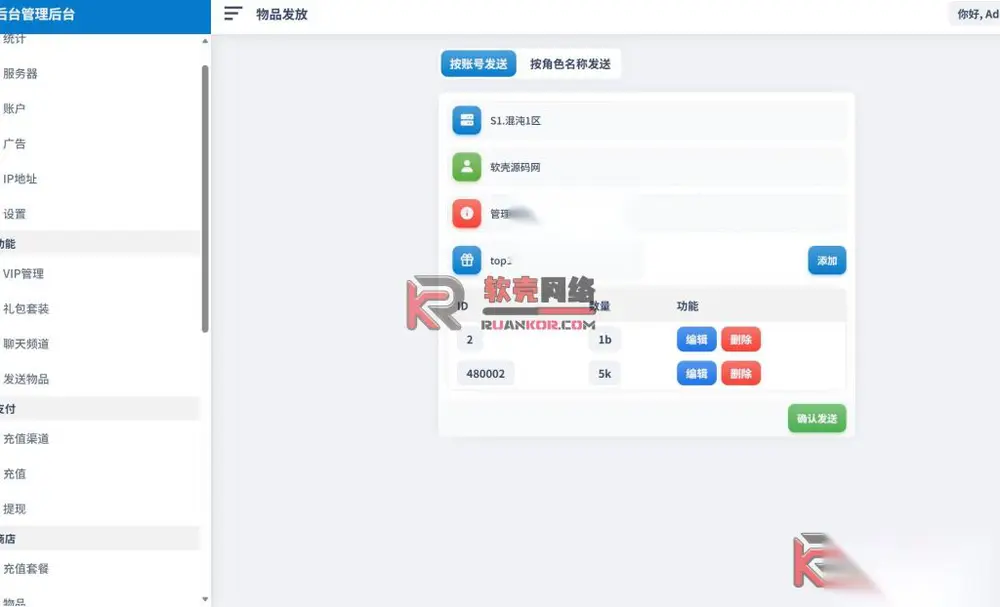
Task: Open the user greeting 你好 menu
Action: click(x=977, y=14)
